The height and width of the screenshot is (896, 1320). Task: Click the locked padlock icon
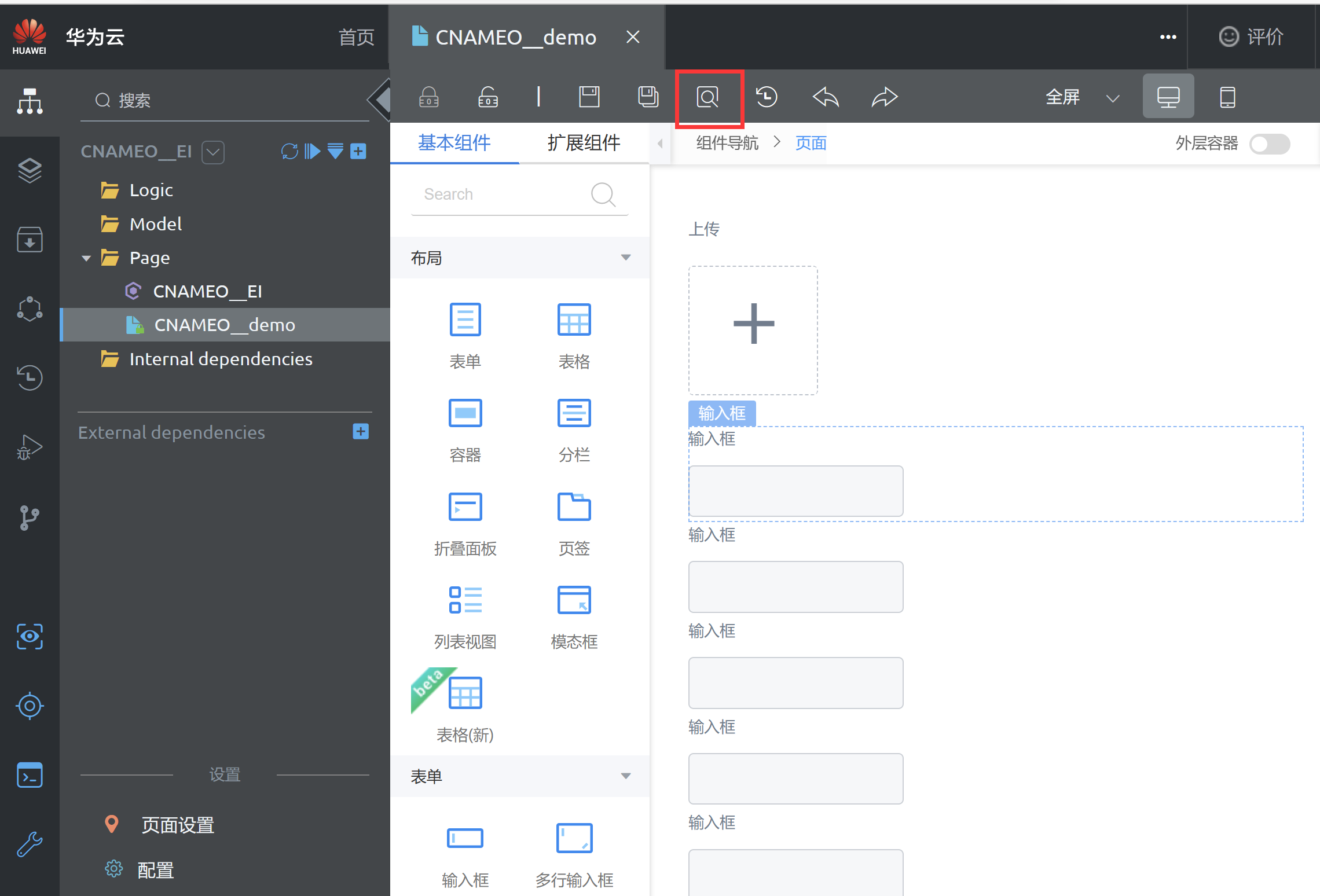[428, 97]
